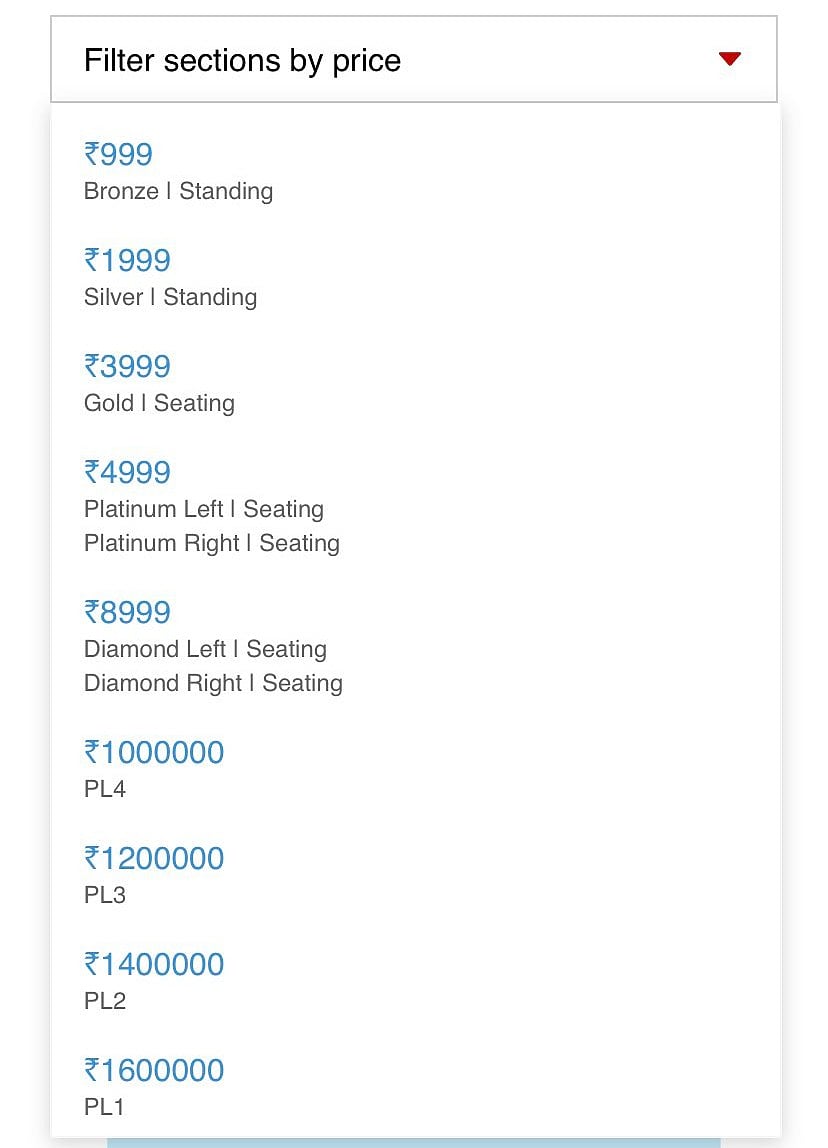Choose the Silver Standing section
Screen dimensions: 828x1148
tap(170, 297)
